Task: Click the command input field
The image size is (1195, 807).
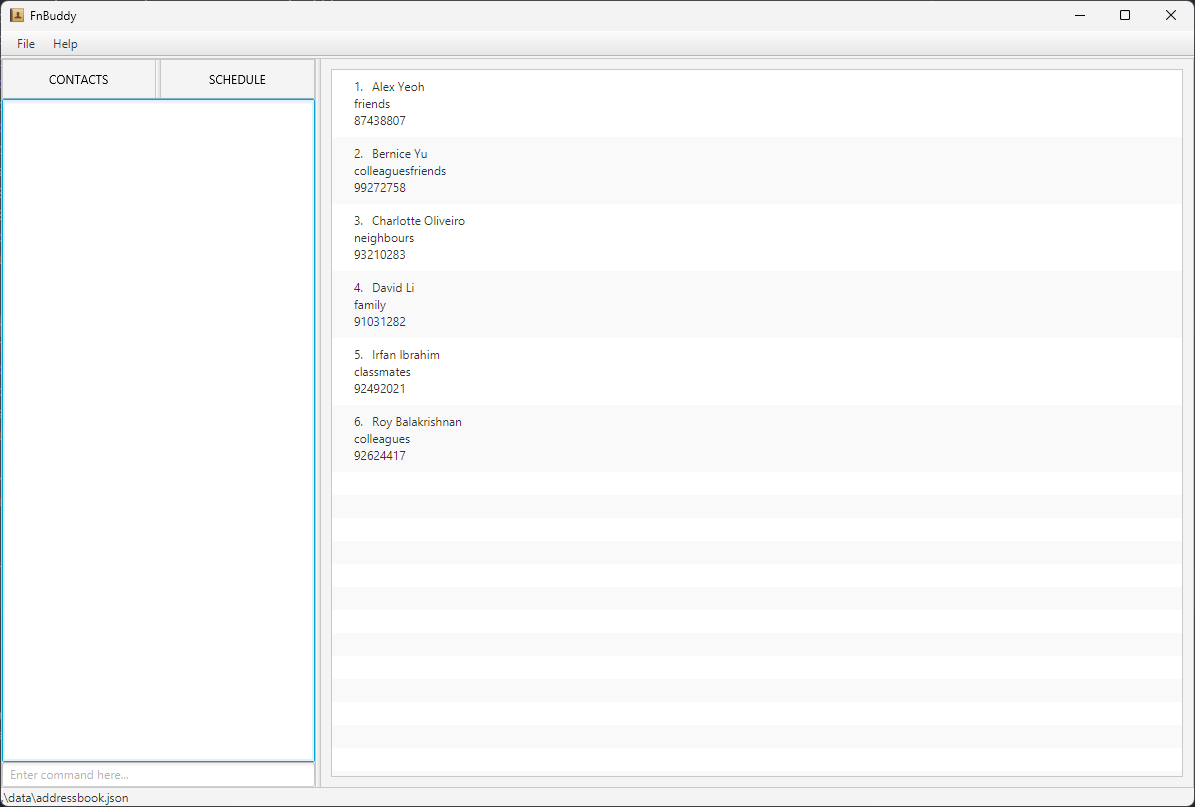Action: click(x=159, y=775)
